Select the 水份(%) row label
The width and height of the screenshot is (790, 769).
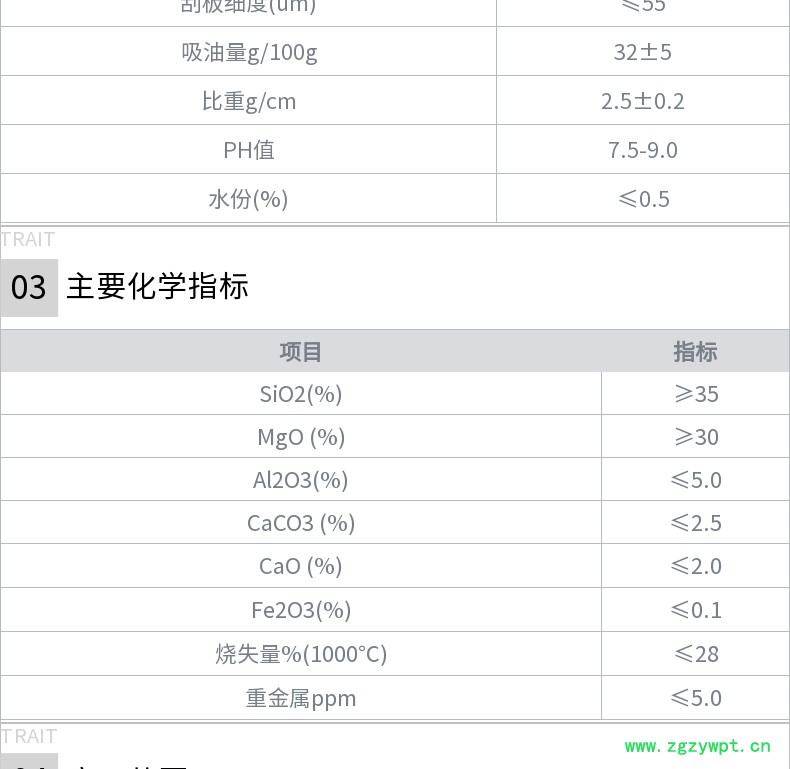coord(249,199)
